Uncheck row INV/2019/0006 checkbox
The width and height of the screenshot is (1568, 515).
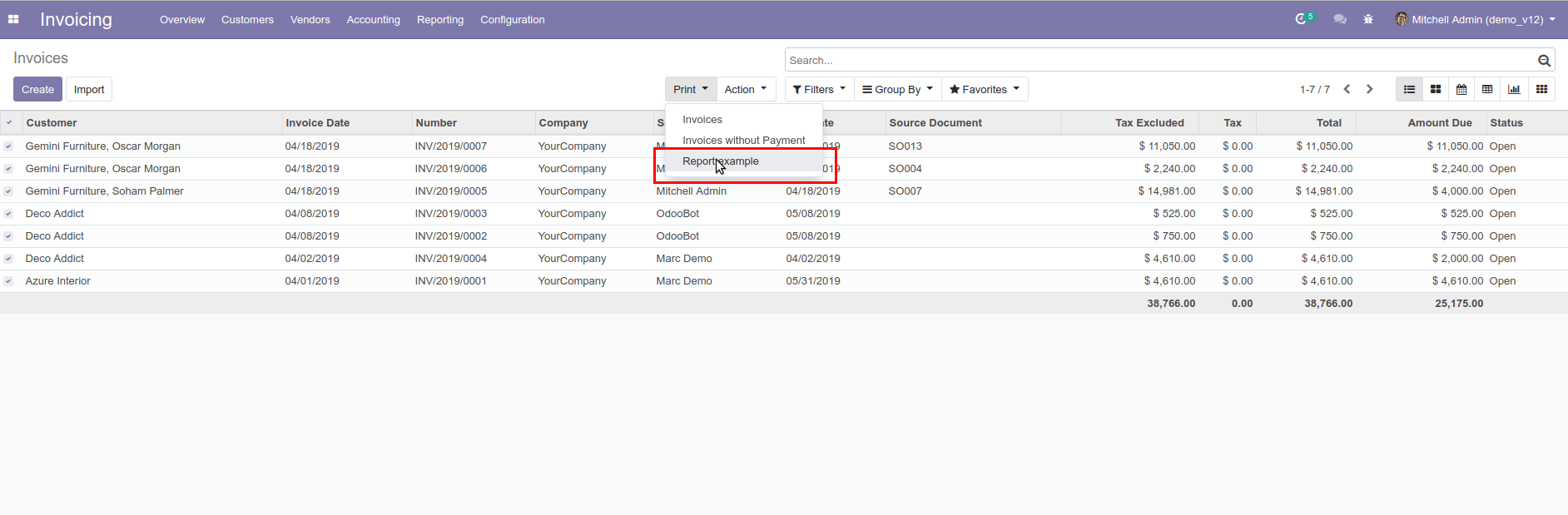8,169
